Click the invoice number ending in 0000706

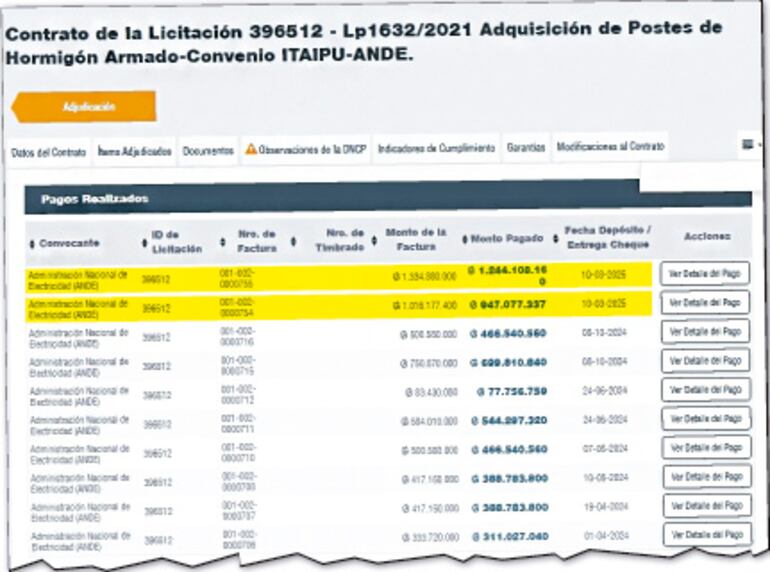[x=240, y=539]
